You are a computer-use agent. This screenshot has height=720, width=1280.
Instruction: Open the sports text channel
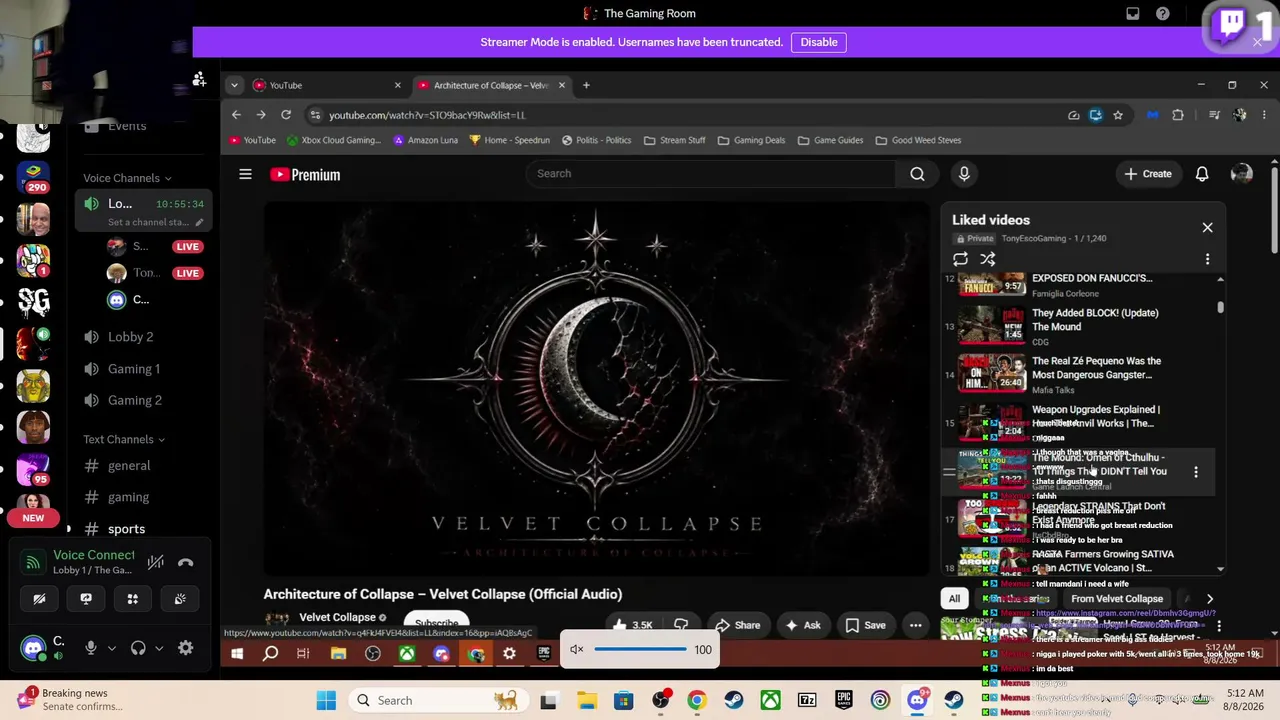(x=126, y=529)
